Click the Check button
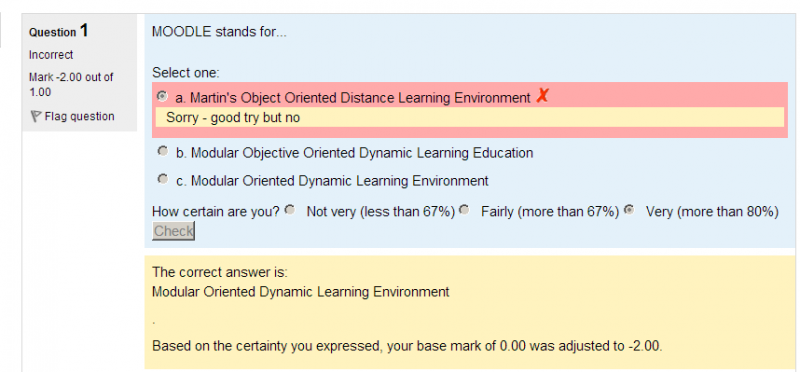This screenshot has width=800, height=372. pyautogui.click(x=173, y=231)
